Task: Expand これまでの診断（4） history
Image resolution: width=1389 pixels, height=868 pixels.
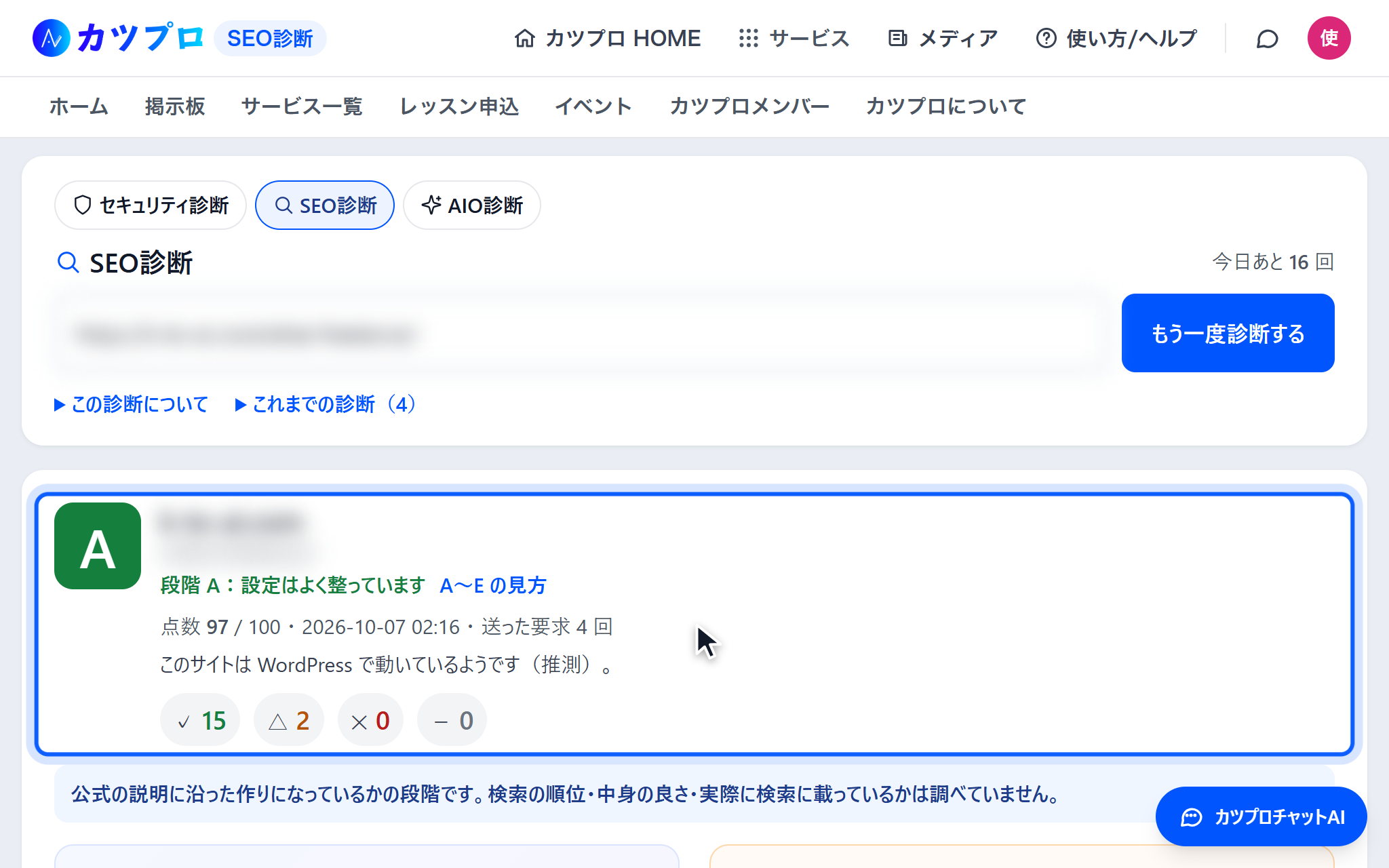Action: click(x=327, y=405)
